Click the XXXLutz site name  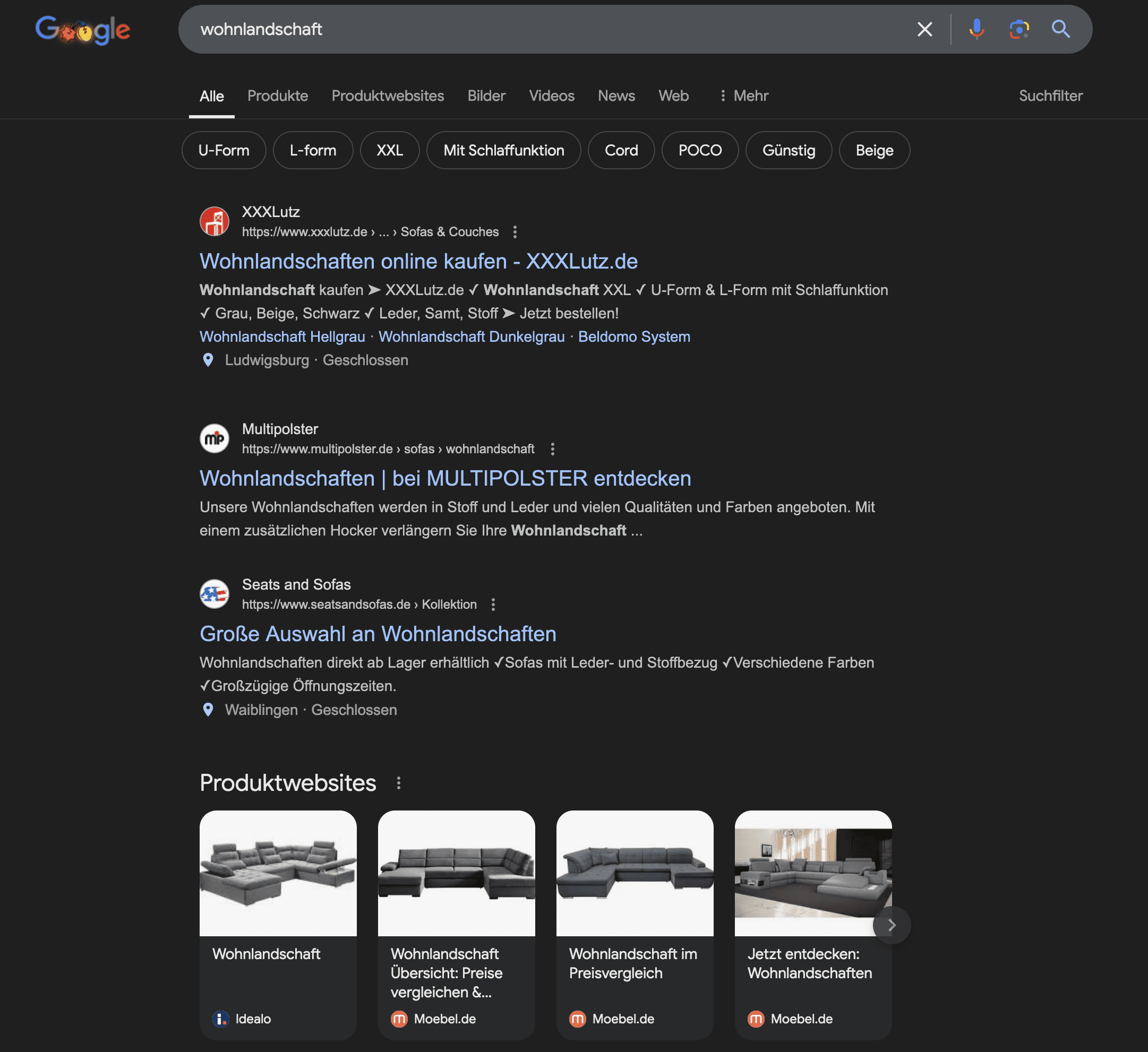[x=270, y=212]
